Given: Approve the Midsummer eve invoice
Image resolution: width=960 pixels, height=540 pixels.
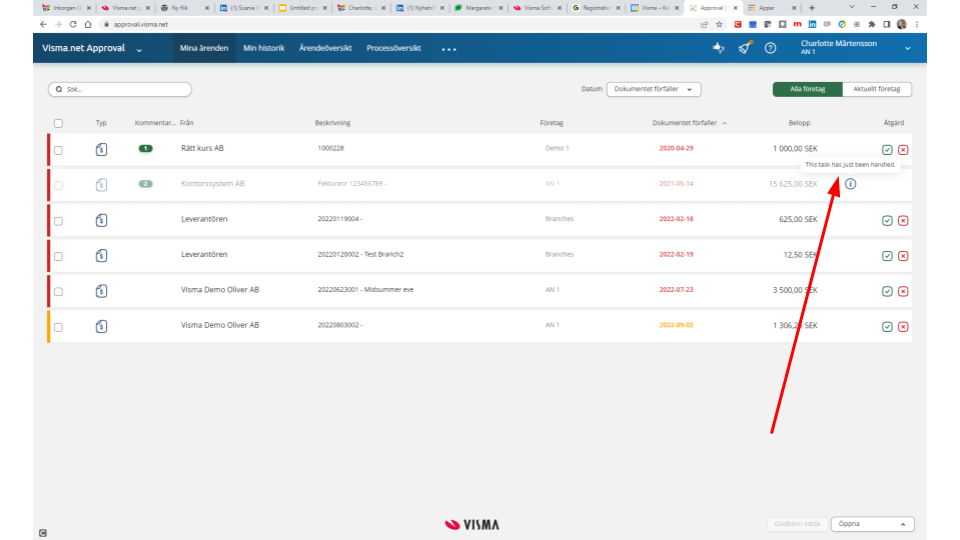Looking at the screenshot, I should (x=887, y=291).
